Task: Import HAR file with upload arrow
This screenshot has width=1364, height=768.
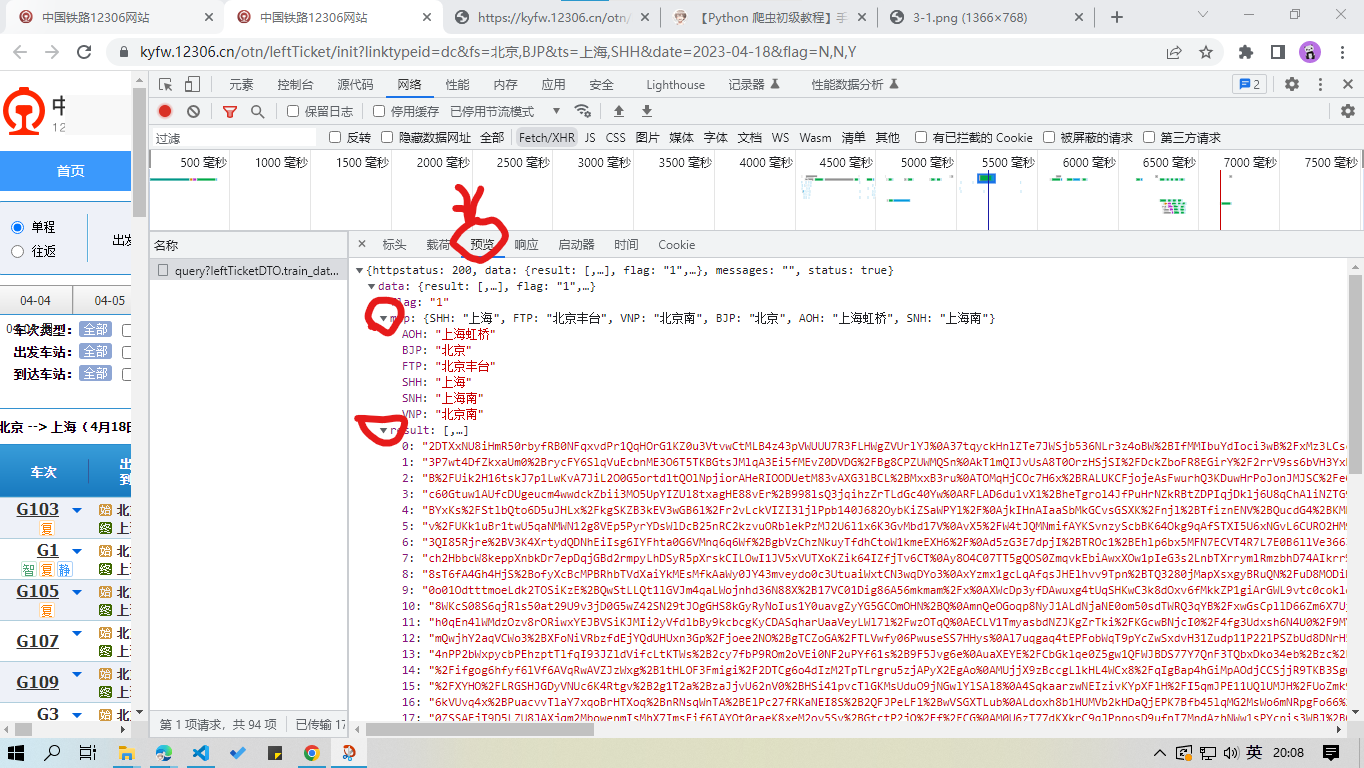Action: click(x=619, y=111)
